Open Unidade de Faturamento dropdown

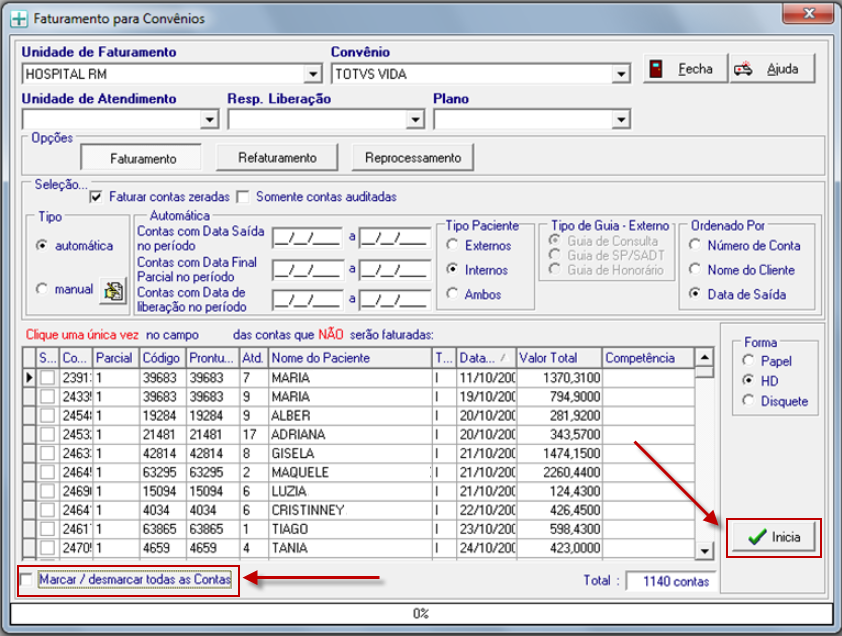(x=313, y=74)
